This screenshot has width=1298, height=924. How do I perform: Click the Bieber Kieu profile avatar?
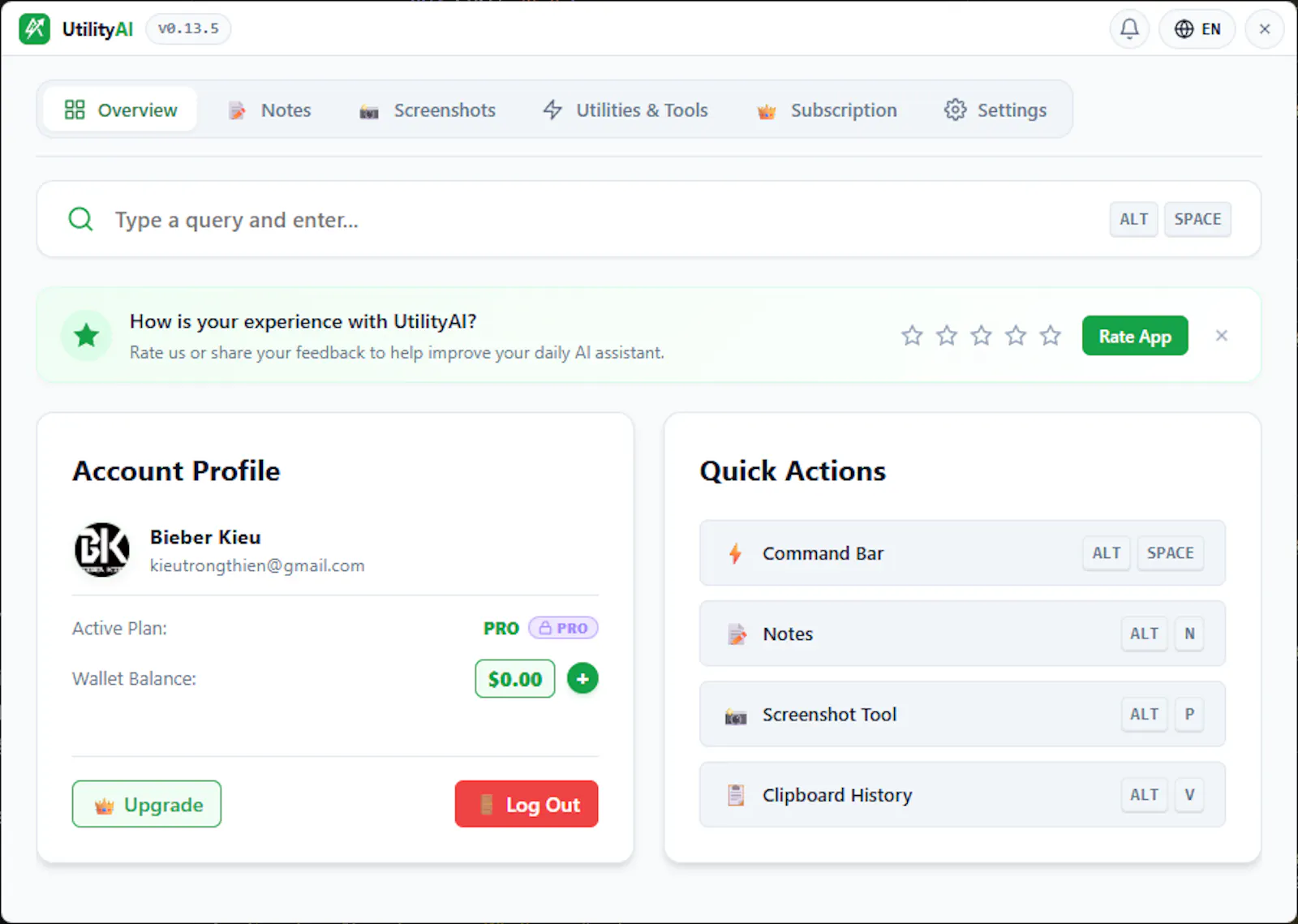point(102,550)
